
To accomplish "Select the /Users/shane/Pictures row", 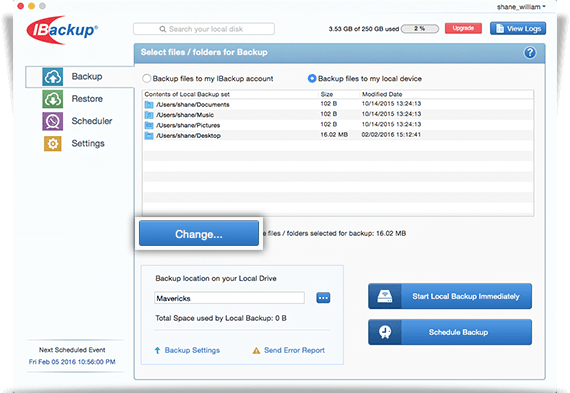I will point(338,125).
